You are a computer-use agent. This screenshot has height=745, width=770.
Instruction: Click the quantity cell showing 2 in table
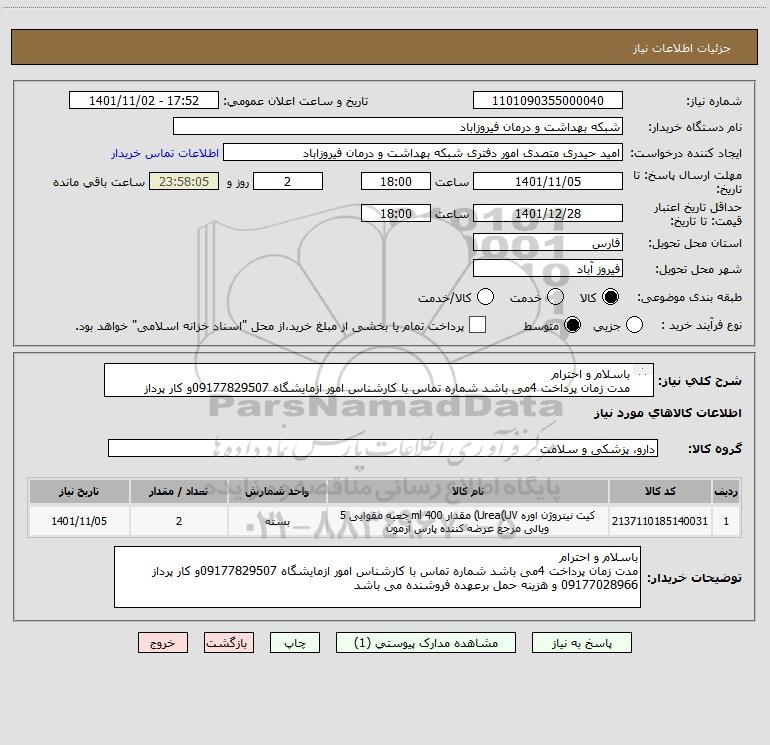tap(179, 521)
